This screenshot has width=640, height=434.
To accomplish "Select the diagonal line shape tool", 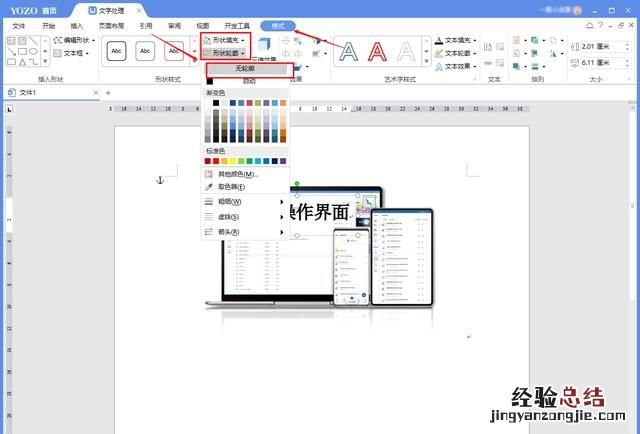I will (x=33, y=41).
